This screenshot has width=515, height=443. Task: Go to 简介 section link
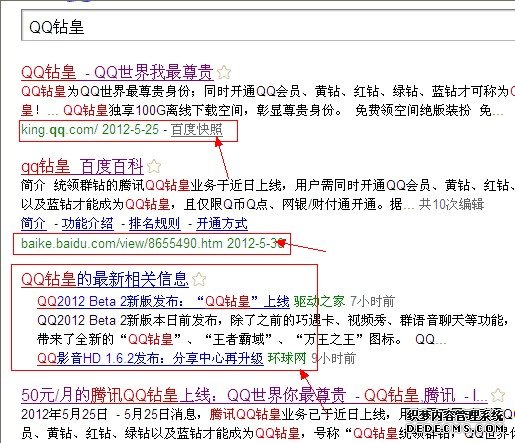point(34,223)
